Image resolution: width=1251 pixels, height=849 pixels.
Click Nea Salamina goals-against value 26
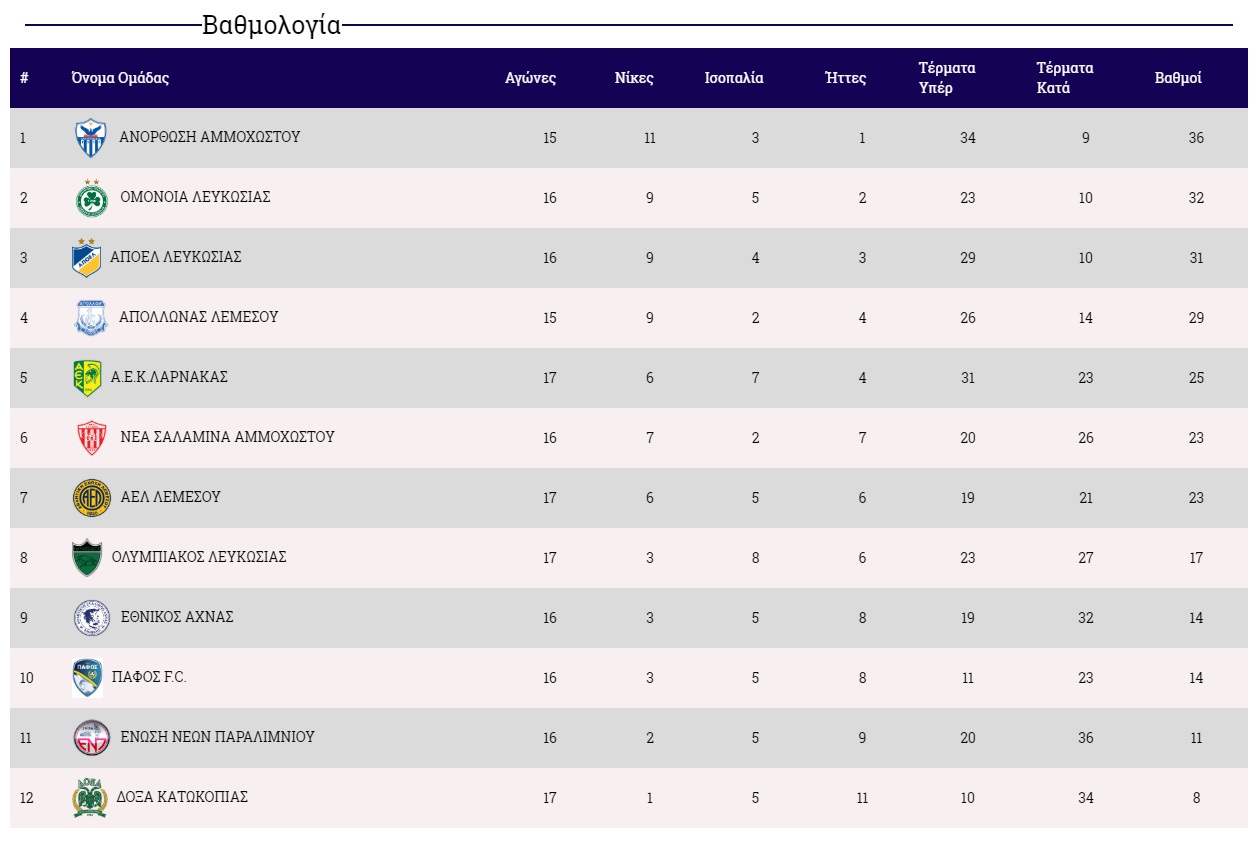coord(1086,438)
